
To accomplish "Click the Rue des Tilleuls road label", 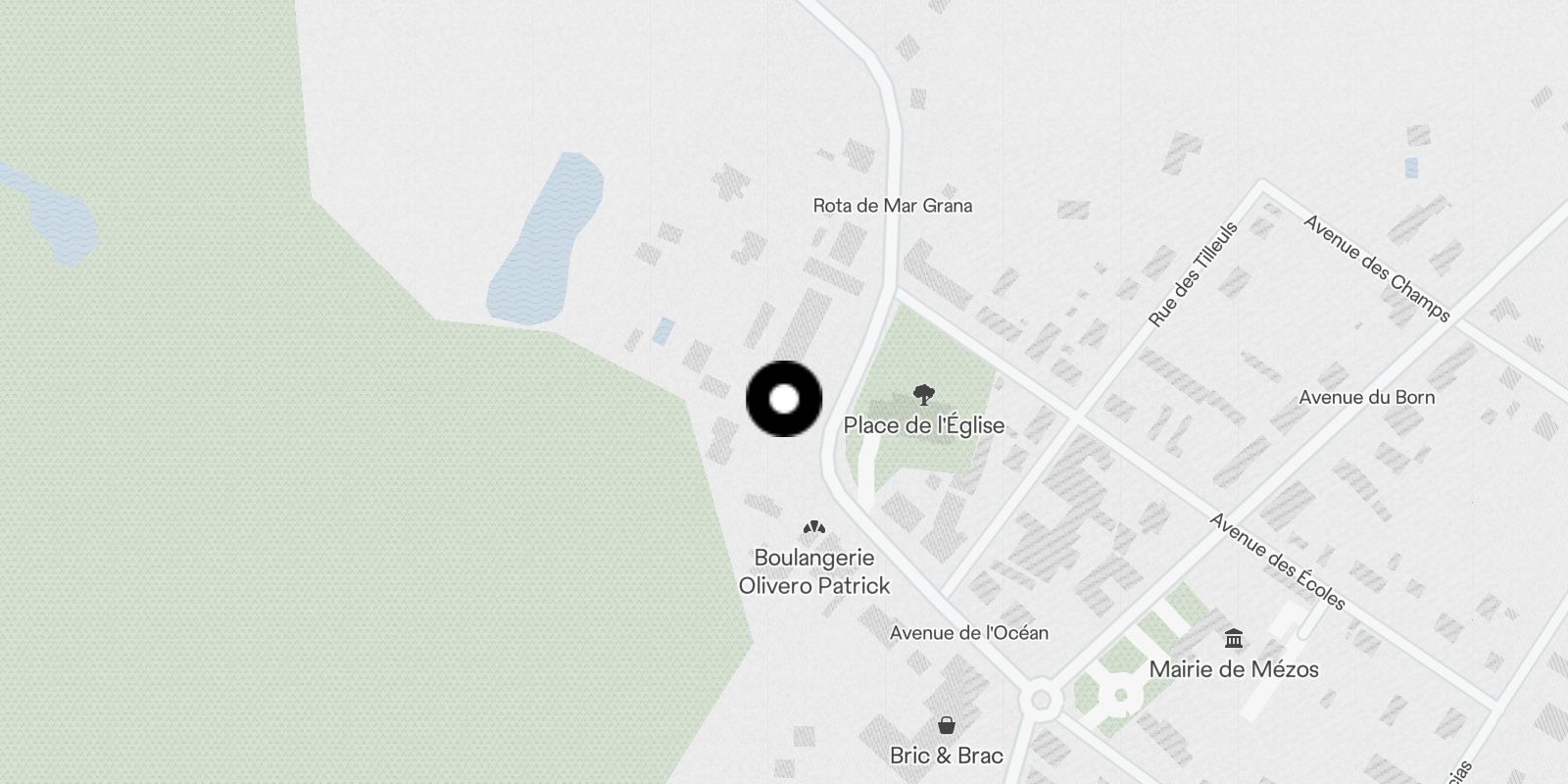I will click(x=1194, y=273).
